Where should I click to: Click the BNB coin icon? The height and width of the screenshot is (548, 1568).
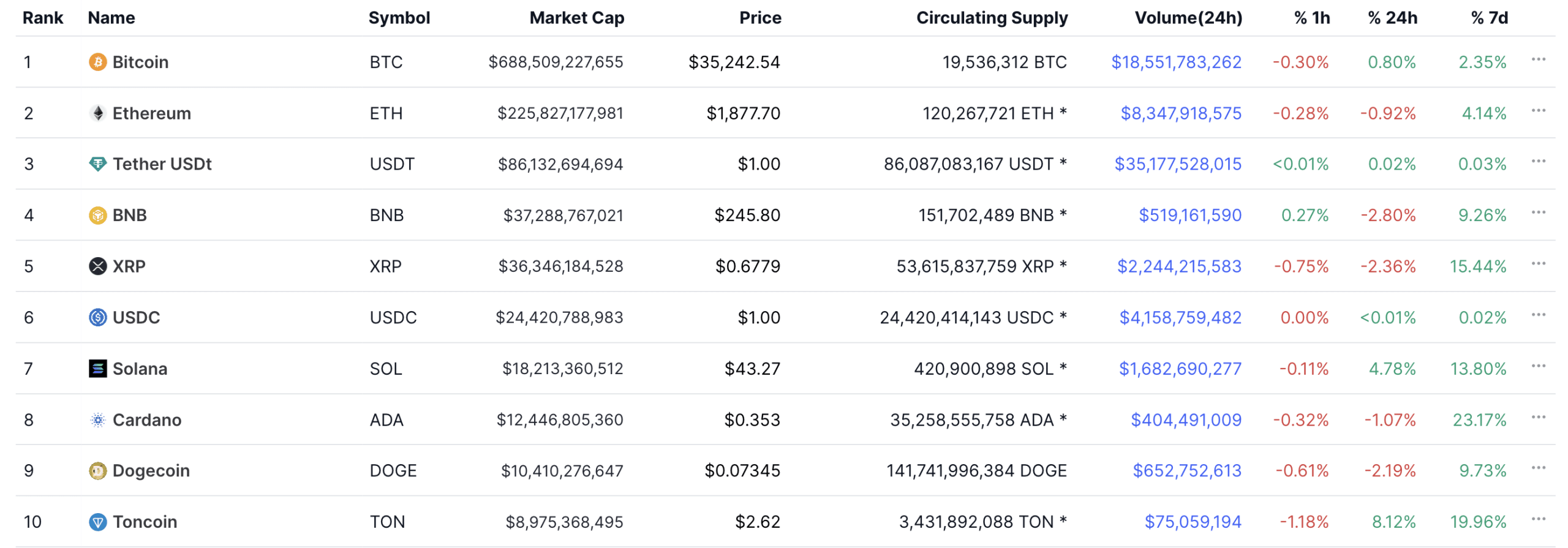97,215
